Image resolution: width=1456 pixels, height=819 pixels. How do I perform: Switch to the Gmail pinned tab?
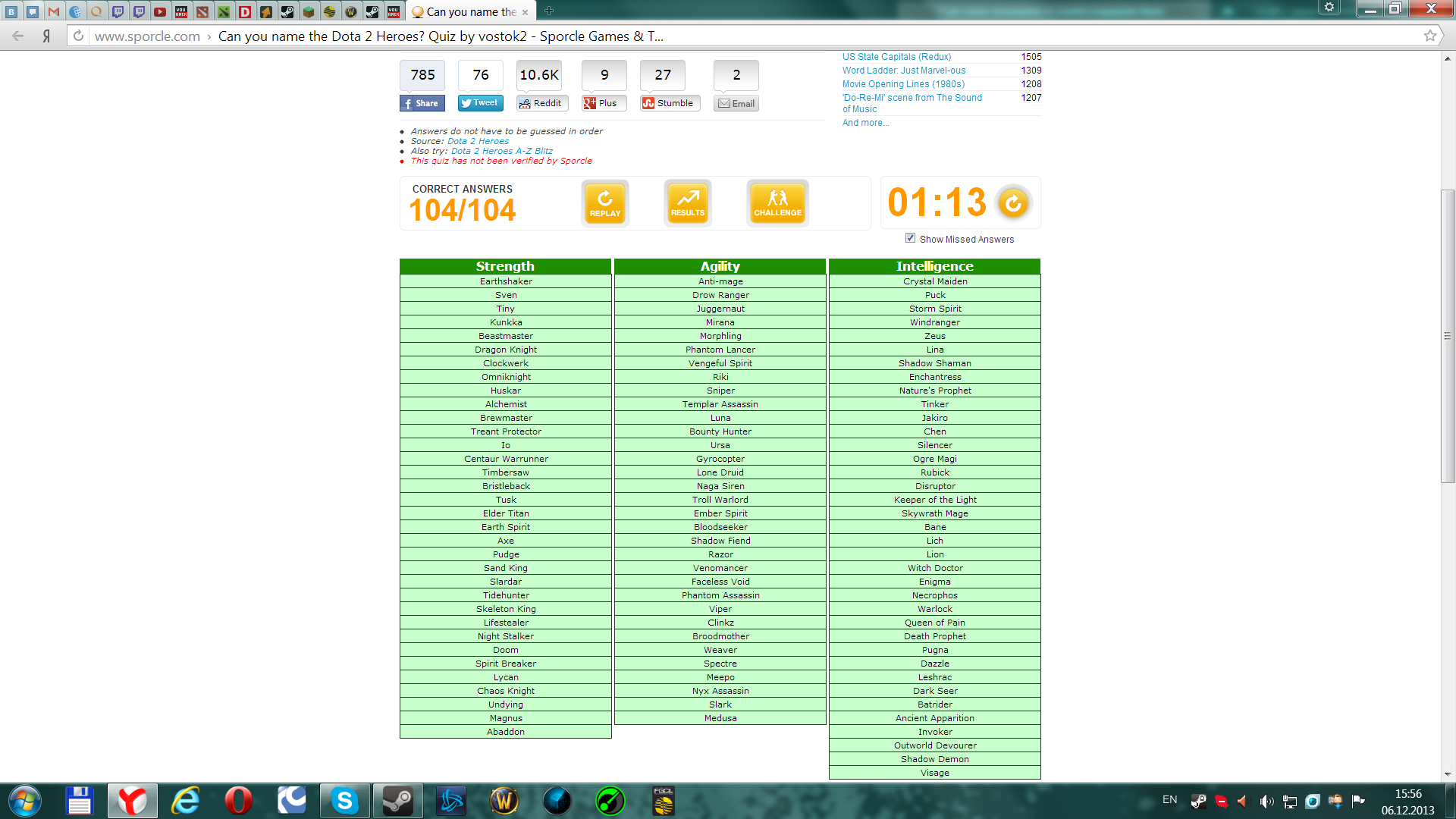tap(54, 11)
